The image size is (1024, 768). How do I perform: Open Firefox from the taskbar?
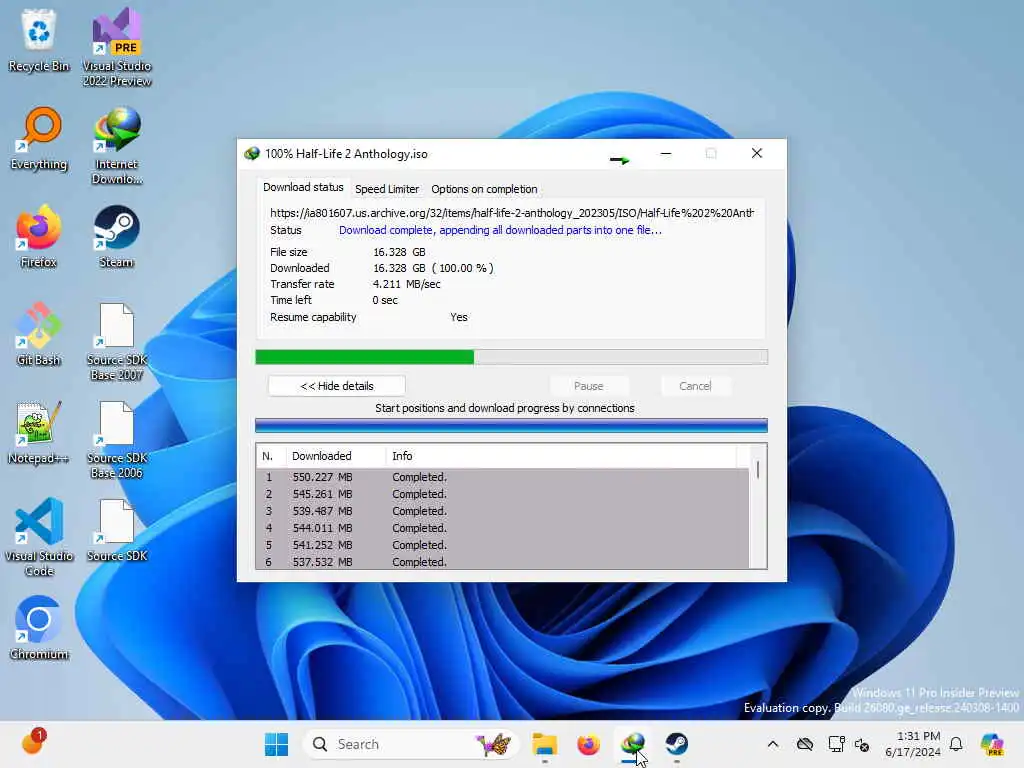[x=588, y=744]
